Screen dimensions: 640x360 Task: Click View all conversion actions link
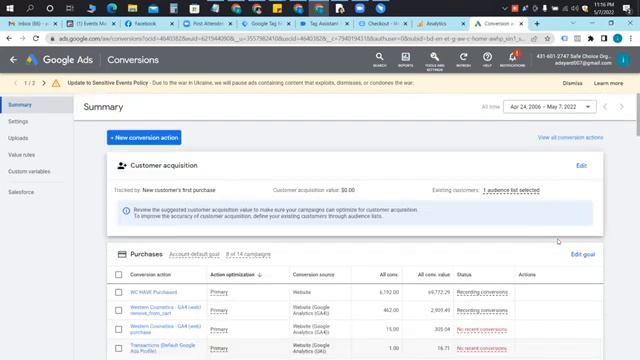coord(570,138)
